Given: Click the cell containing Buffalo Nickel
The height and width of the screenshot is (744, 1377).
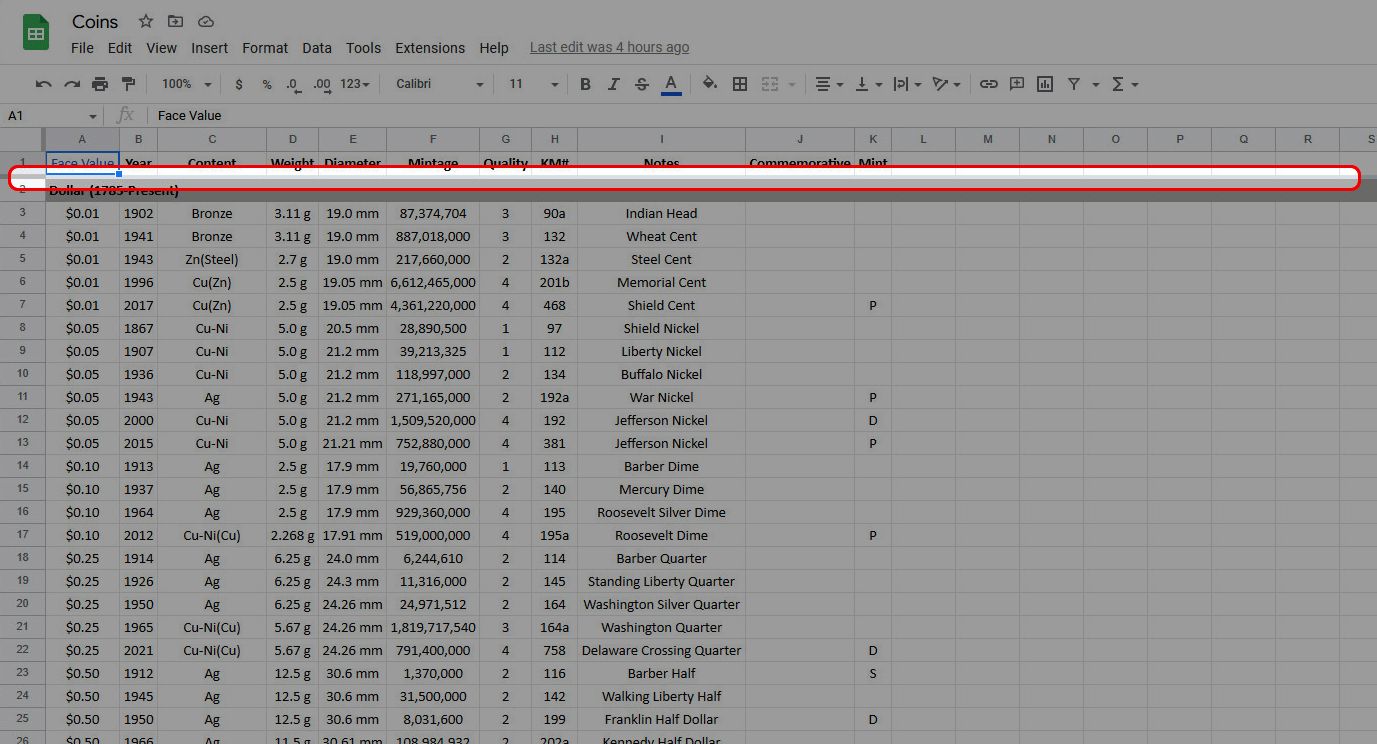Looking at the screenshot, I should 661,374.
